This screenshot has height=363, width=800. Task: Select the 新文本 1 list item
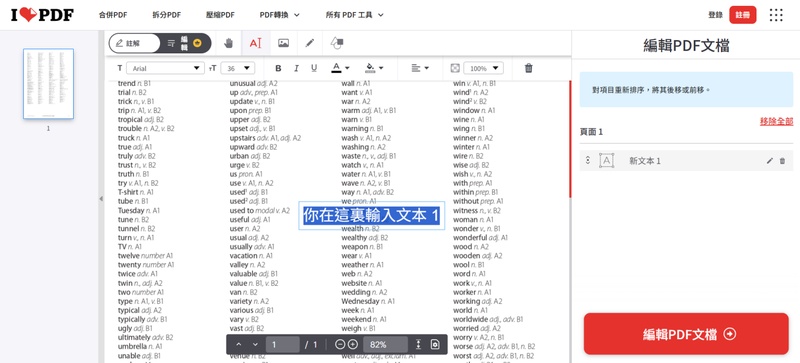coord(686,161)
